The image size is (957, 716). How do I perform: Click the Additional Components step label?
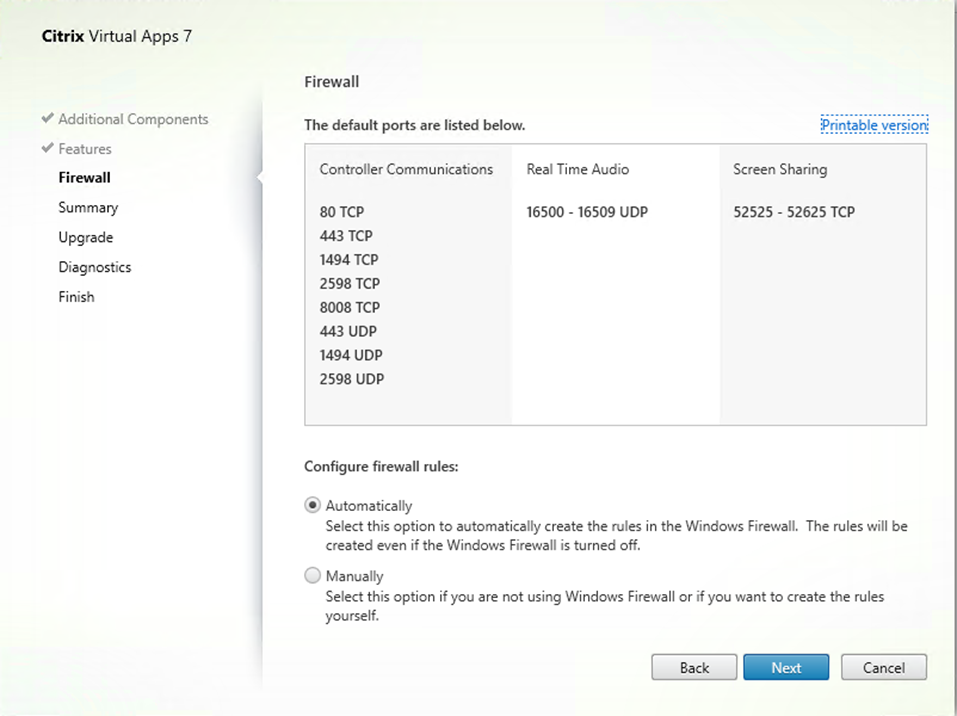pyautogui.click(x=133, y=119)
